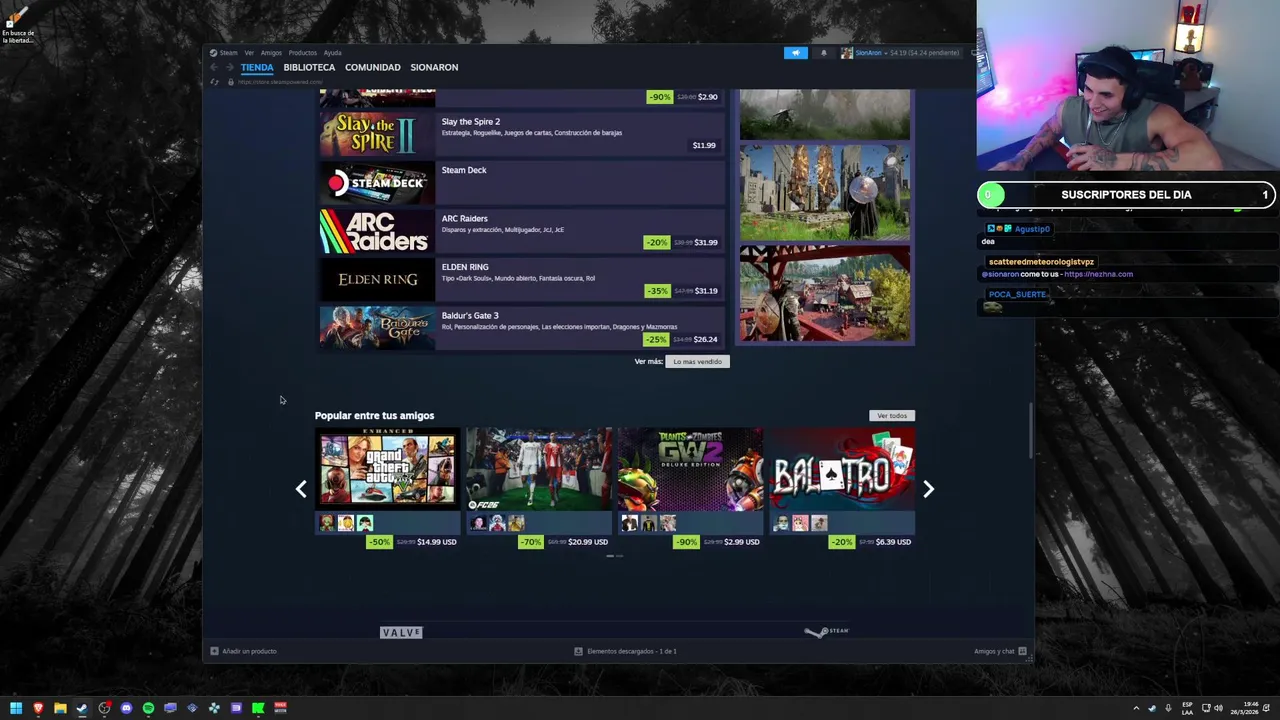The image size is (1280, 720).
Task: Open the Baldur's Gate 3 listing
Action: (521, 328)
